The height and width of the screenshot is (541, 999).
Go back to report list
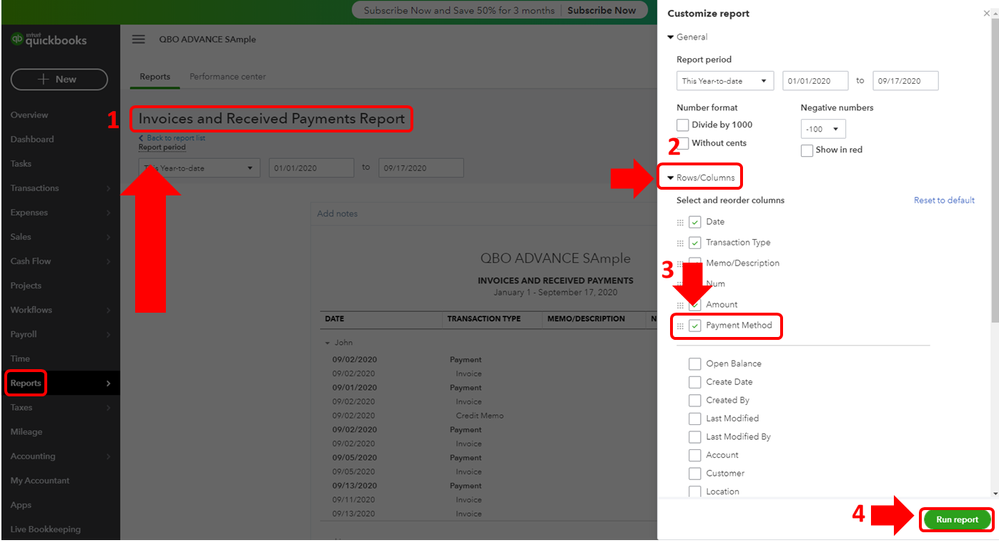[x=172, y=138]
